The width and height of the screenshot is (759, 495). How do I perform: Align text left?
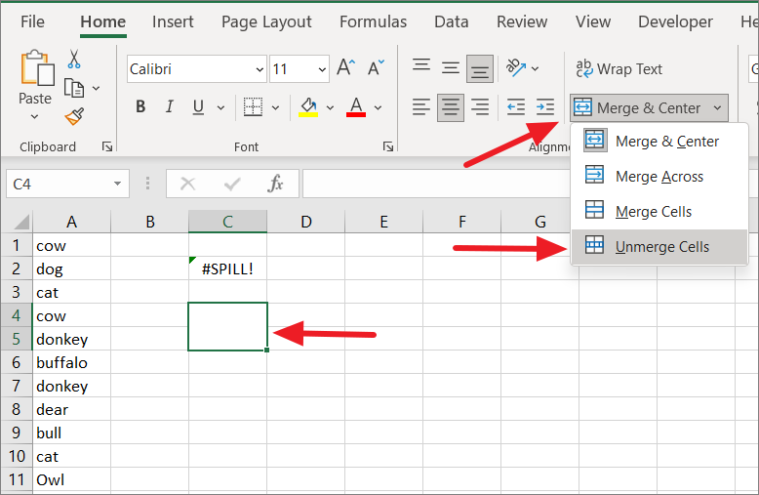tap(421, 107)
